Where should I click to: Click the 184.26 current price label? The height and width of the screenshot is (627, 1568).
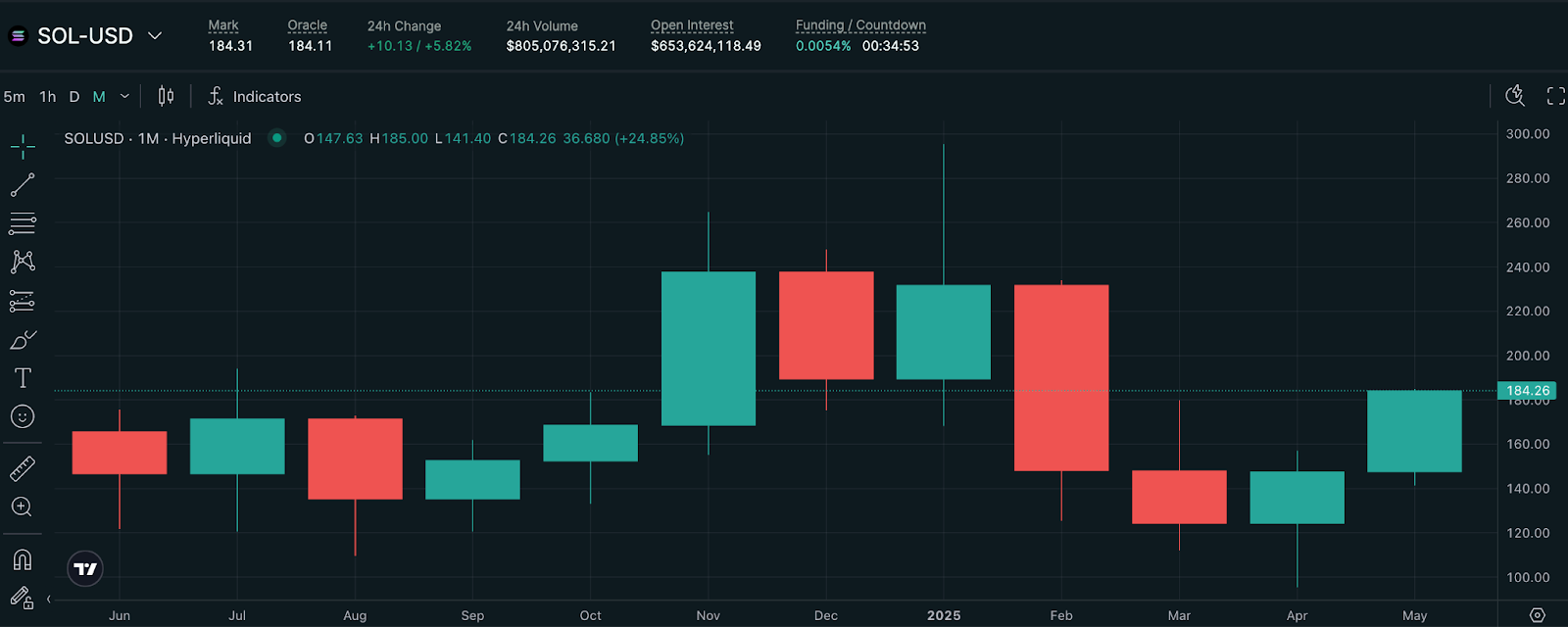[1527, 390]
